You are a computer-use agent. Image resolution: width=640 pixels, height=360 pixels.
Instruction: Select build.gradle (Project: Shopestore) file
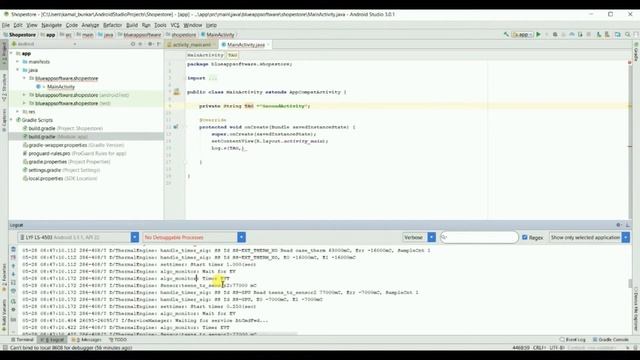[63, 128]
